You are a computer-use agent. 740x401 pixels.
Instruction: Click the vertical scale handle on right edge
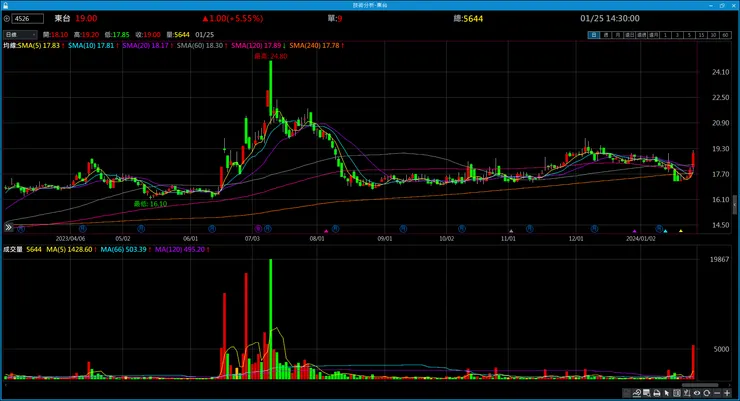(734, 205)
